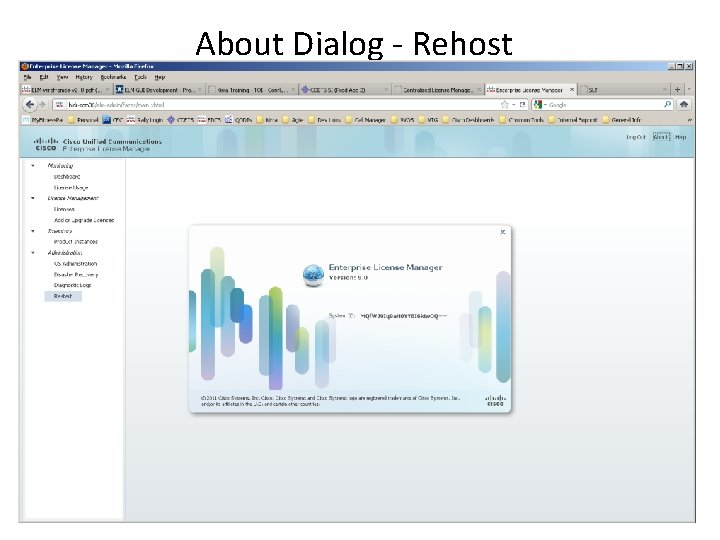The image size is (720, 540).
Task: Click the Help link in page header
Action: click(681, 137)
